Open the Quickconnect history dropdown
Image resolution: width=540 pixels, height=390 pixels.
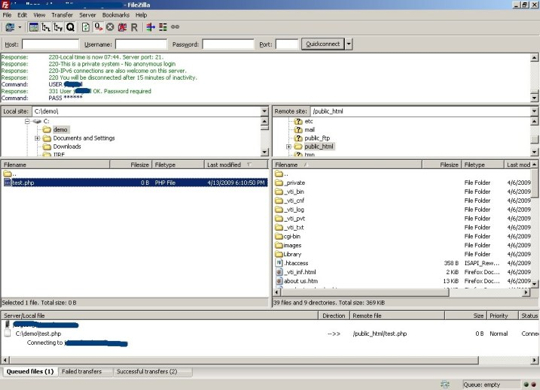(x=349, y=44)
